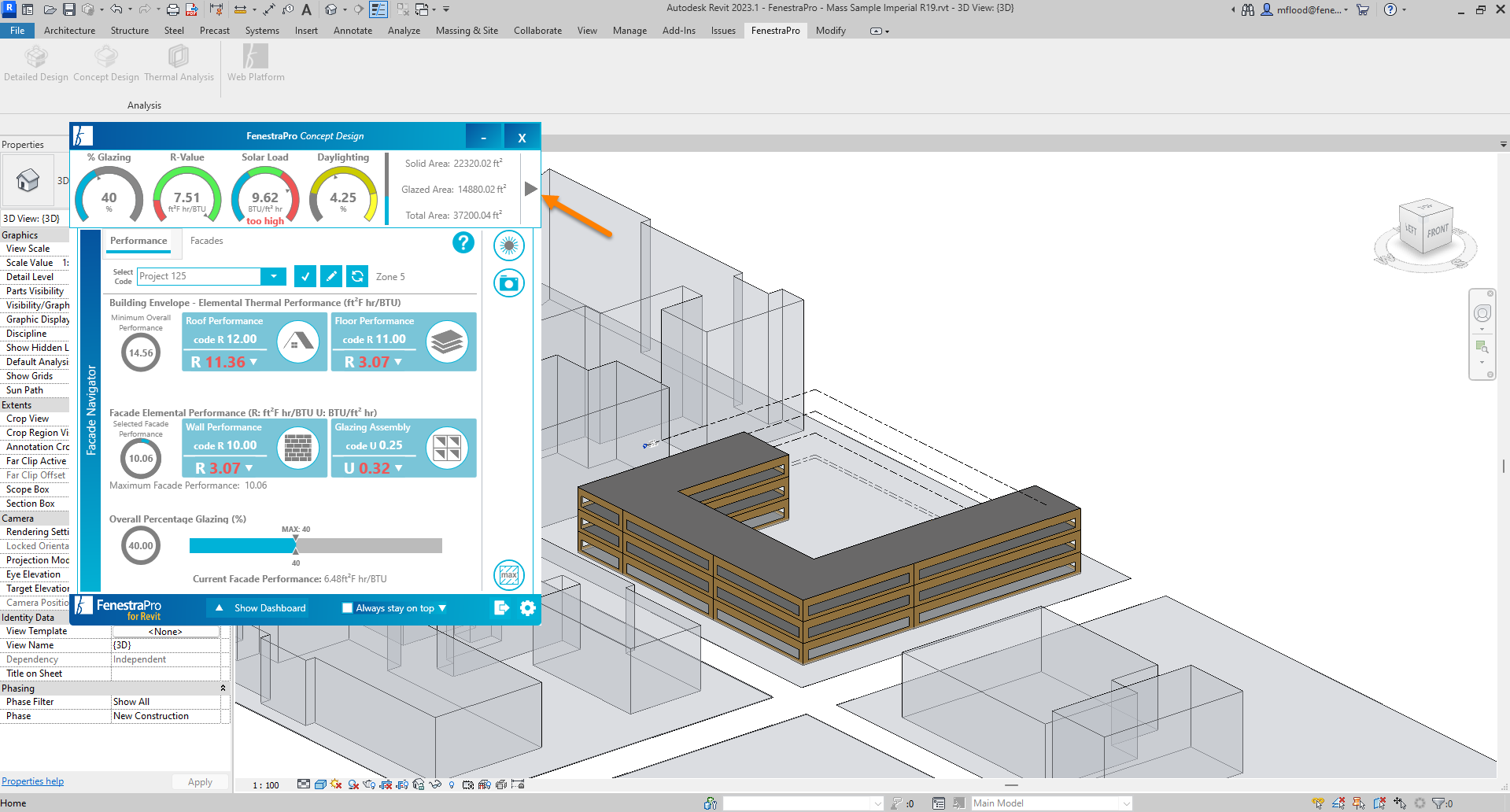Click the camera snapshot icon
The width and height of the screenshot is (1510, 812).
coord(509,283)
